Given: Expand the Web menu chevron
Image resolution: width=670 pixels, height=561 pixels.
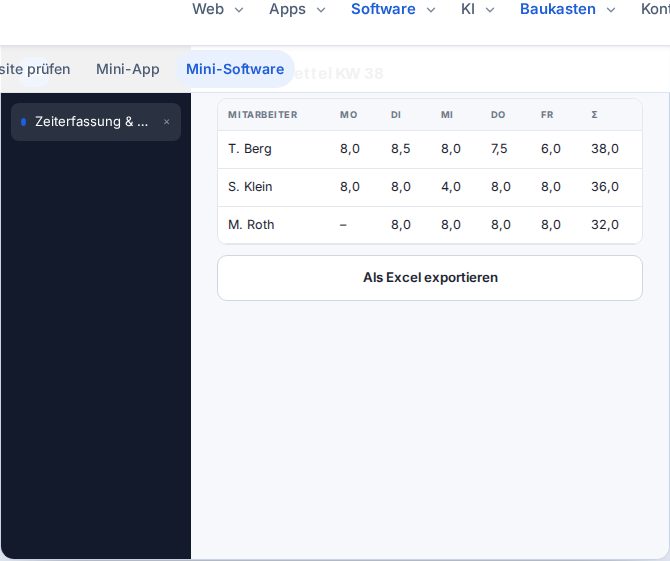Looking at the screenshot, I should pyautogui.click(x=239, y=10).
